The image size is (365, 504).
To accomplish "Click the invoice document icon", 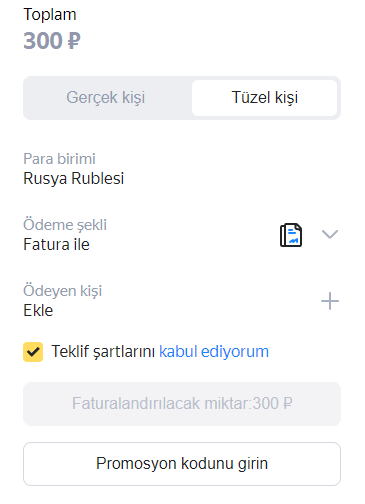I will (x=291, y=235).
